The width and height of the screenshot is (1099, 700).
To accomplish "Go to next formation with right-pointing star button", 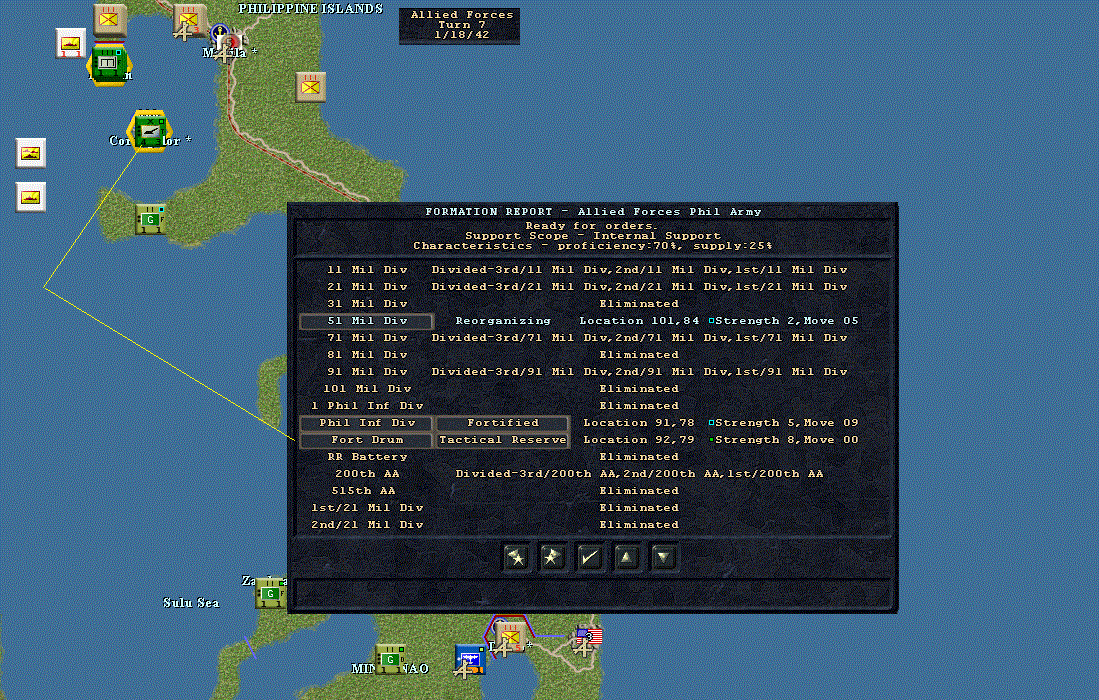I will pos(553,558).
